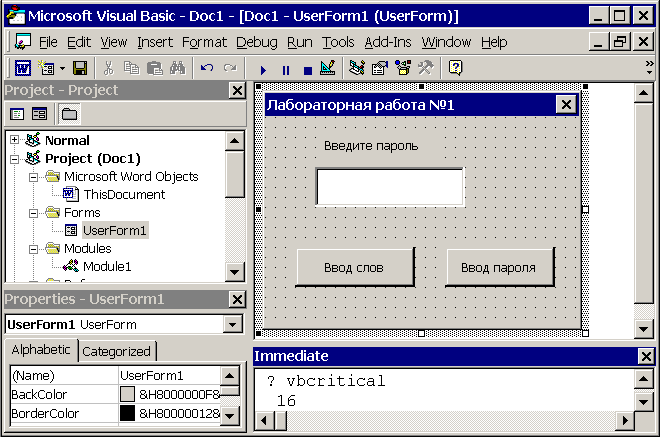Image resolution: width=660 pixels, height=437 pixels.
Task: Open the Format menu
Action: [x=204, y=42]
